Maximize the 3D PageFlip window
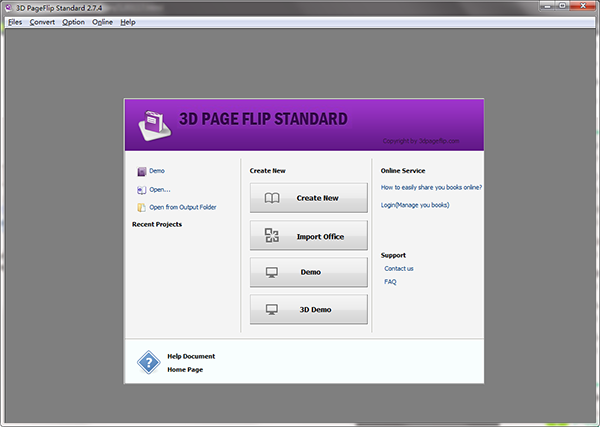The width and height of the screenshot is (600, 427). pyautogui.click(x=562, y=5)
